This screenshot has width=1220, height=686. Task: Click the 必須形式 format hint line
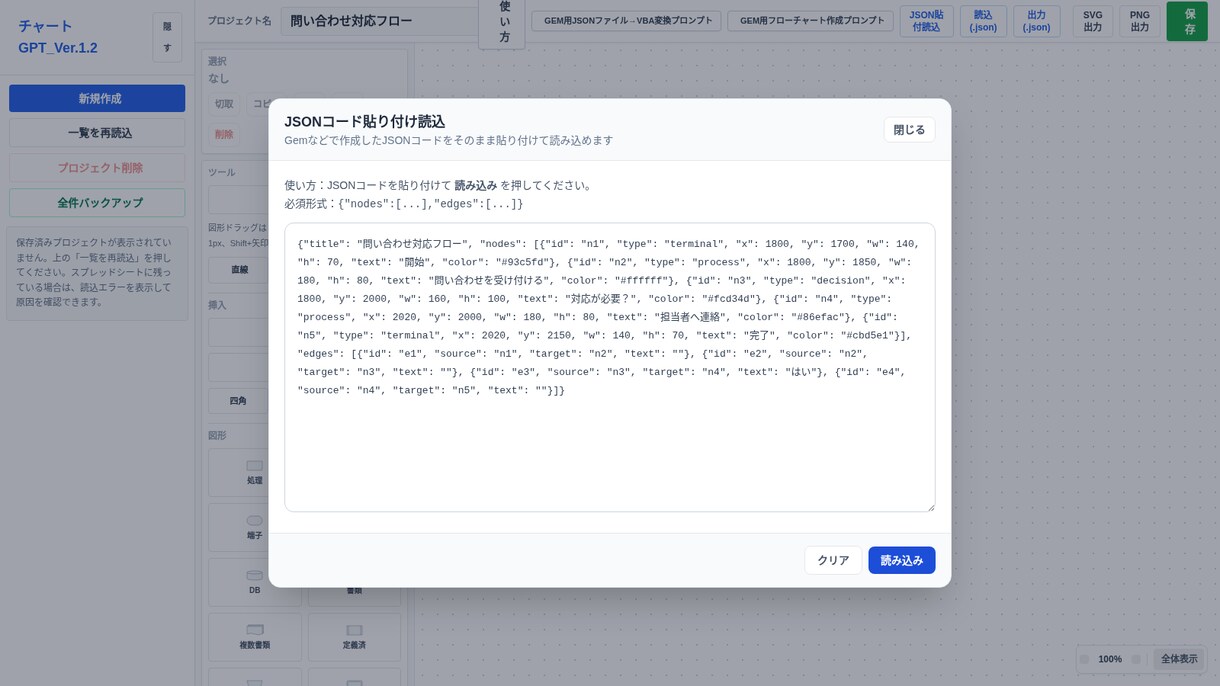coord(404,204)
